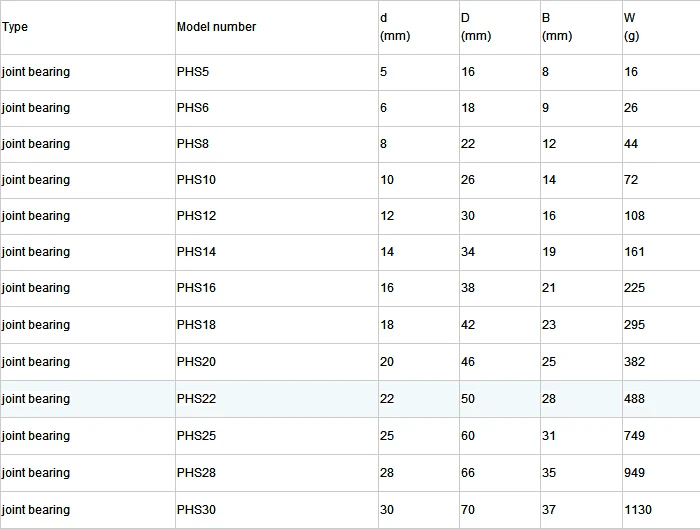Select the highlighted PHS22 model cell

[x=196, y=399]
